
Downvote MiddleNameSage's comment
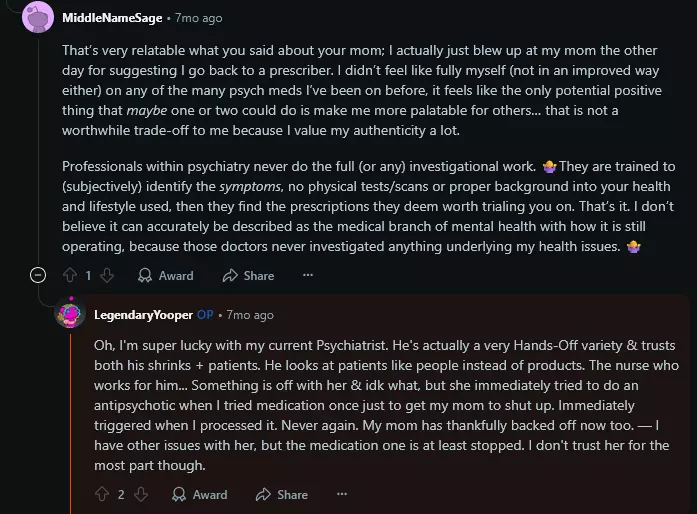(x=107, y=275)
